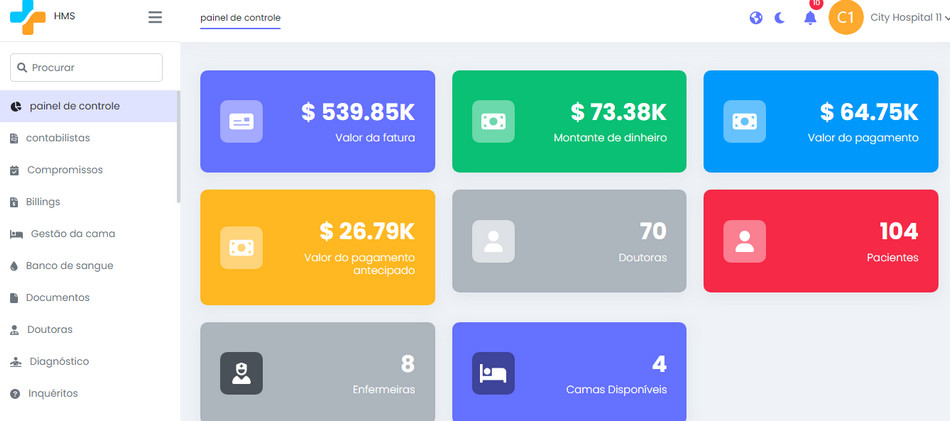Click the sidebar vertical scrollbar
The height and width of the screenshot is (421, 950).
point(178,147)
